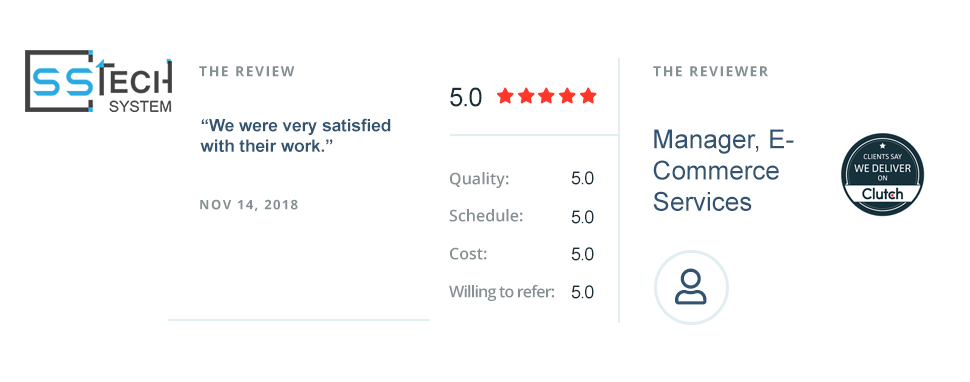This screenshot has height=382, width=970.
Task: Click the Willing to refer label
Action: pos(502,292)
